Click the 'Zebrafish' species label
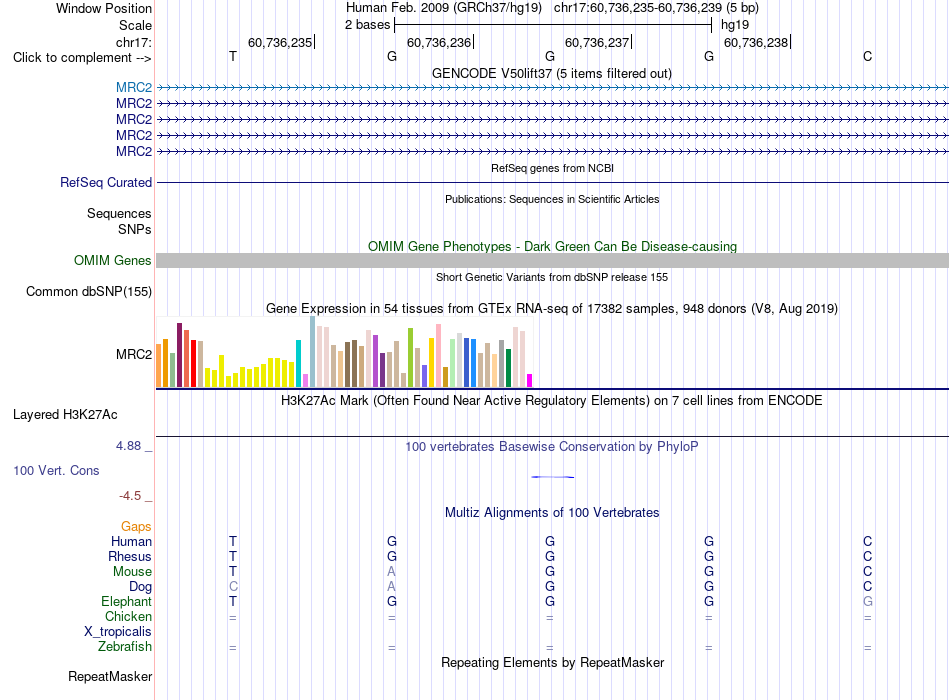Image resolution: width=950 pixels, height=700 pixels. [125, 647]
